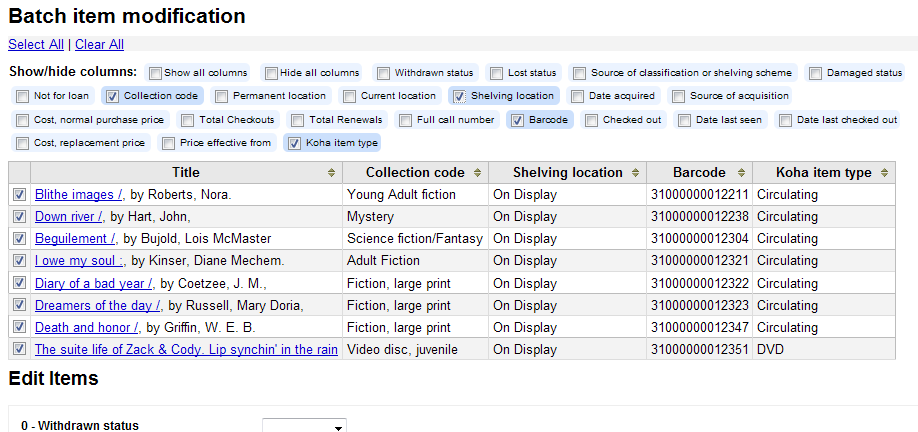
Task: Open The suite life of Zack & Cody link
Action: click(186, 349)
